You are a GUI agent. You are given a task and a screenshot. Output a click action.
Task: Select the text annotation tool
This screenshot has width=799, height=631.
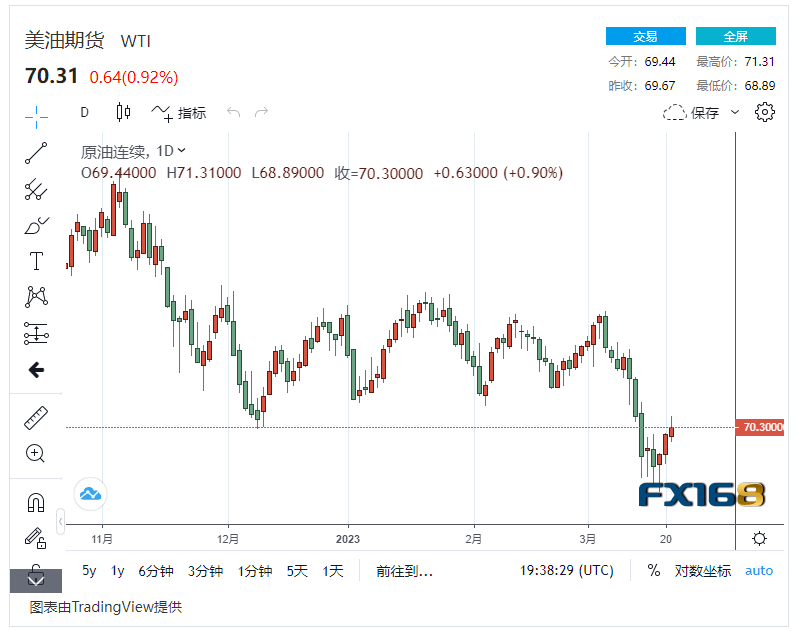(36, 262)
